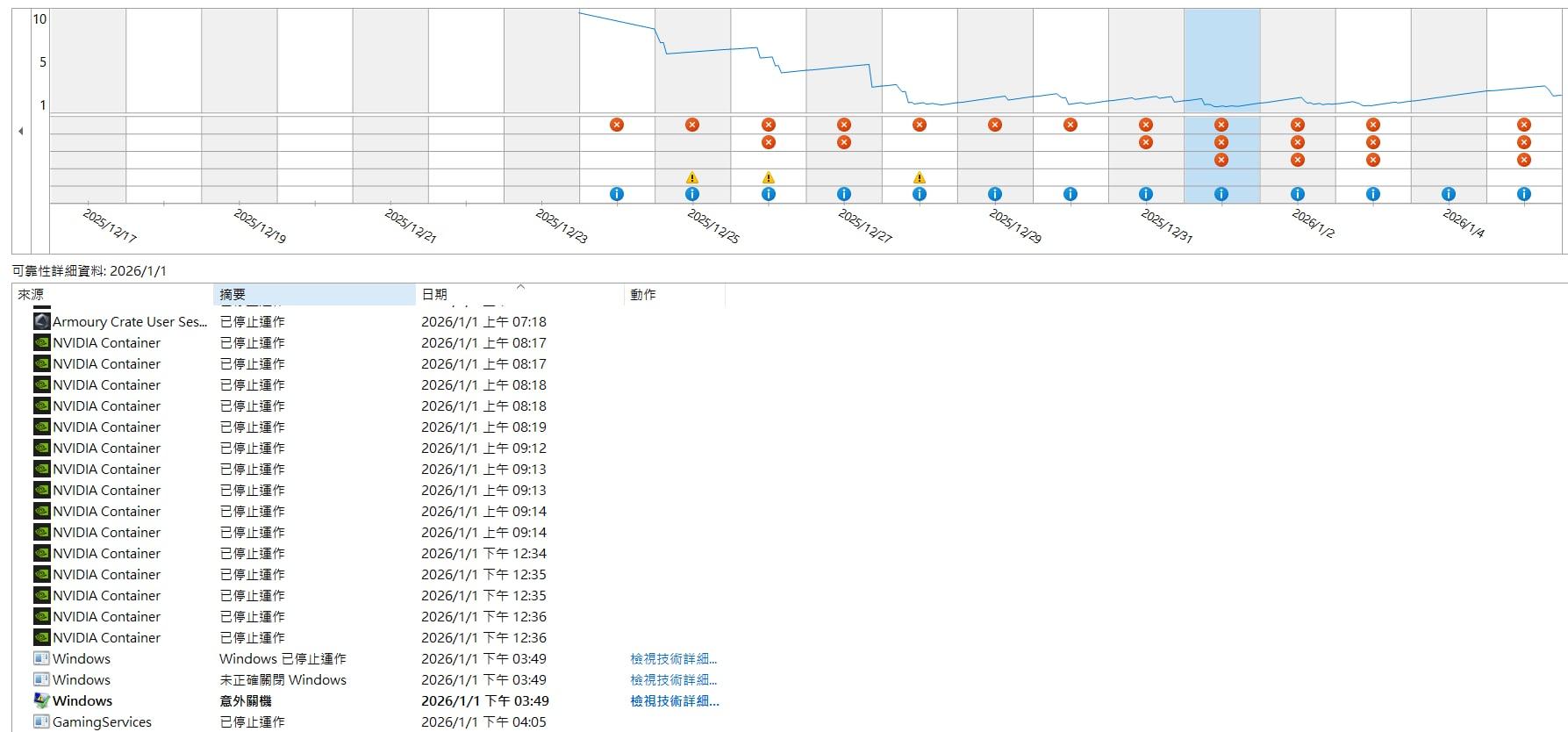Select NVIDIA Container entry at 下午 12:34
This screenshot has width=1568, height=732.
107,553
